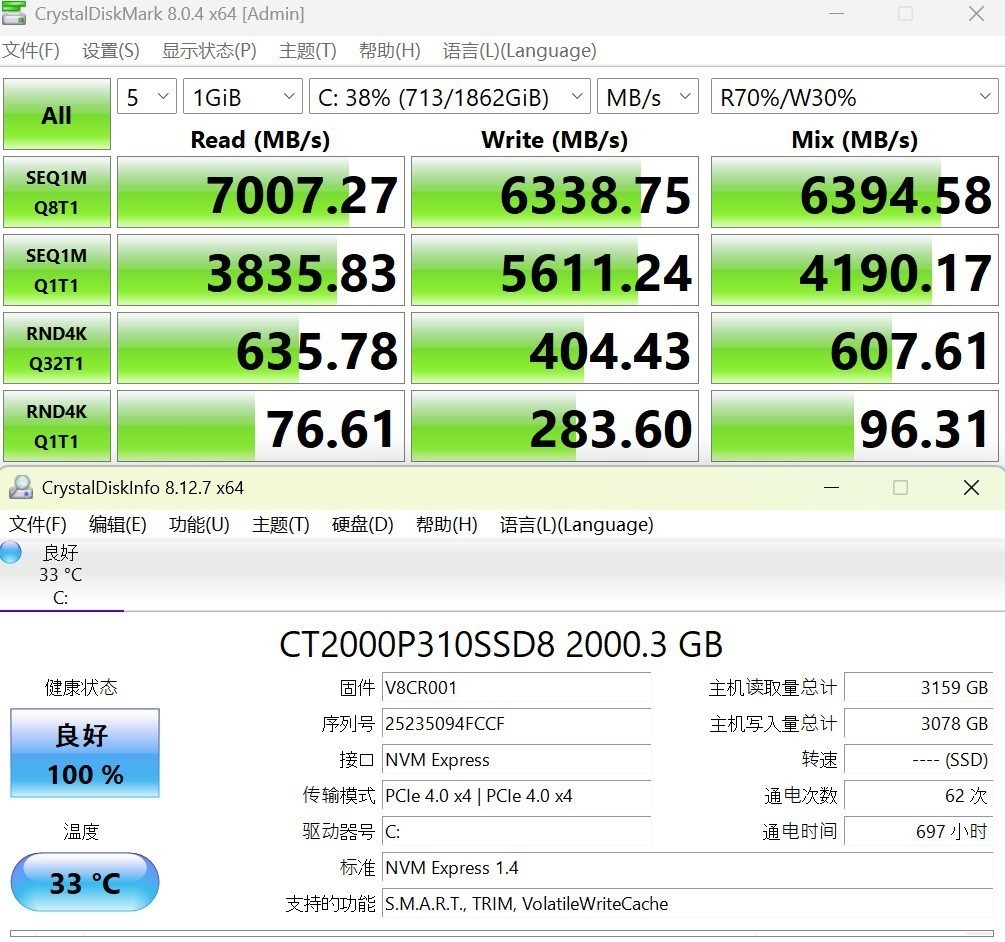This screenshot has height=942, width=1005.
Task: Select the C: drive tab in CrystalDiskInfo
Action: pos(60,575)
